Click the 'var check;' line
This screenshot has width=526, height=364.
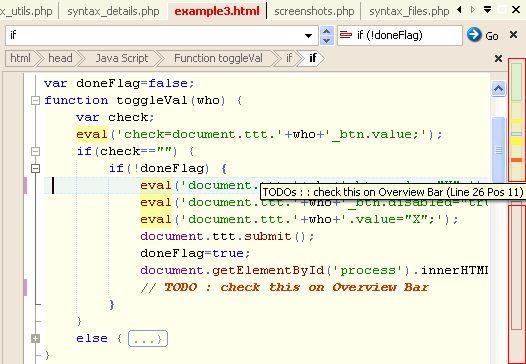click(115, 117)
